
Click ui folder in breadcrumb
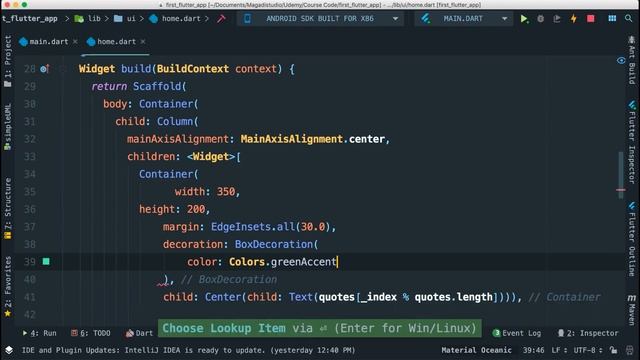point(125,19)
